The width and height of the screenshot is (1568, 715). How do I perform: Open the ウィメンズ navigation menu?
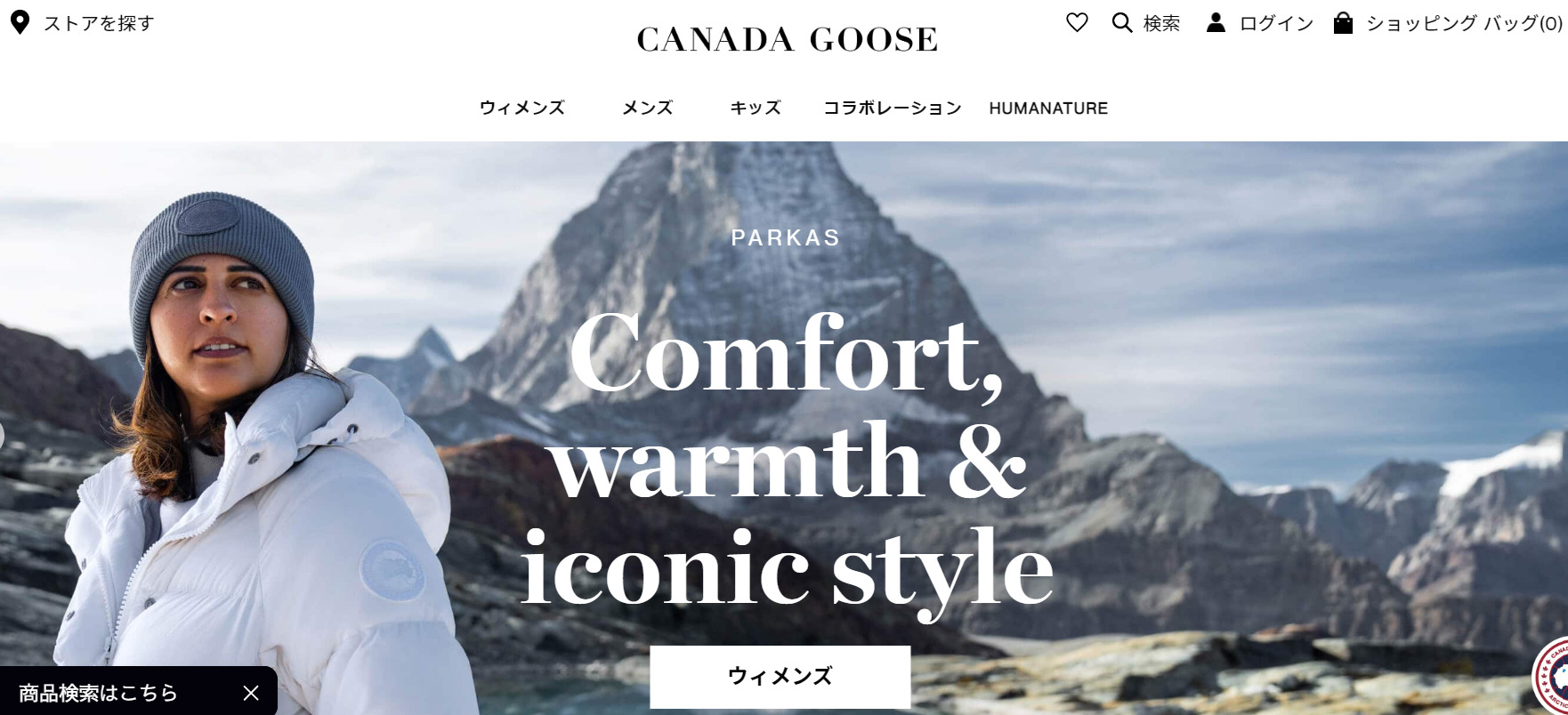[522, 108]
